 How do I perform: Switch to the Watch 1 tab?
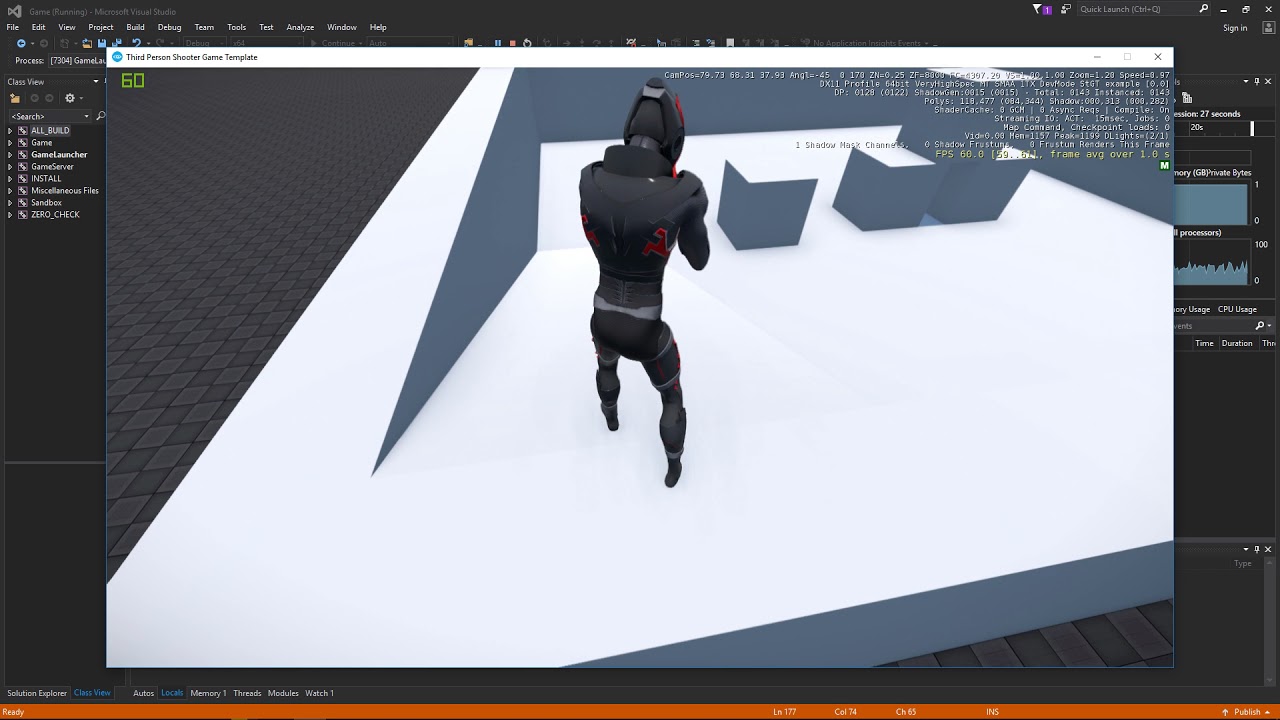[x=319, y=693]
